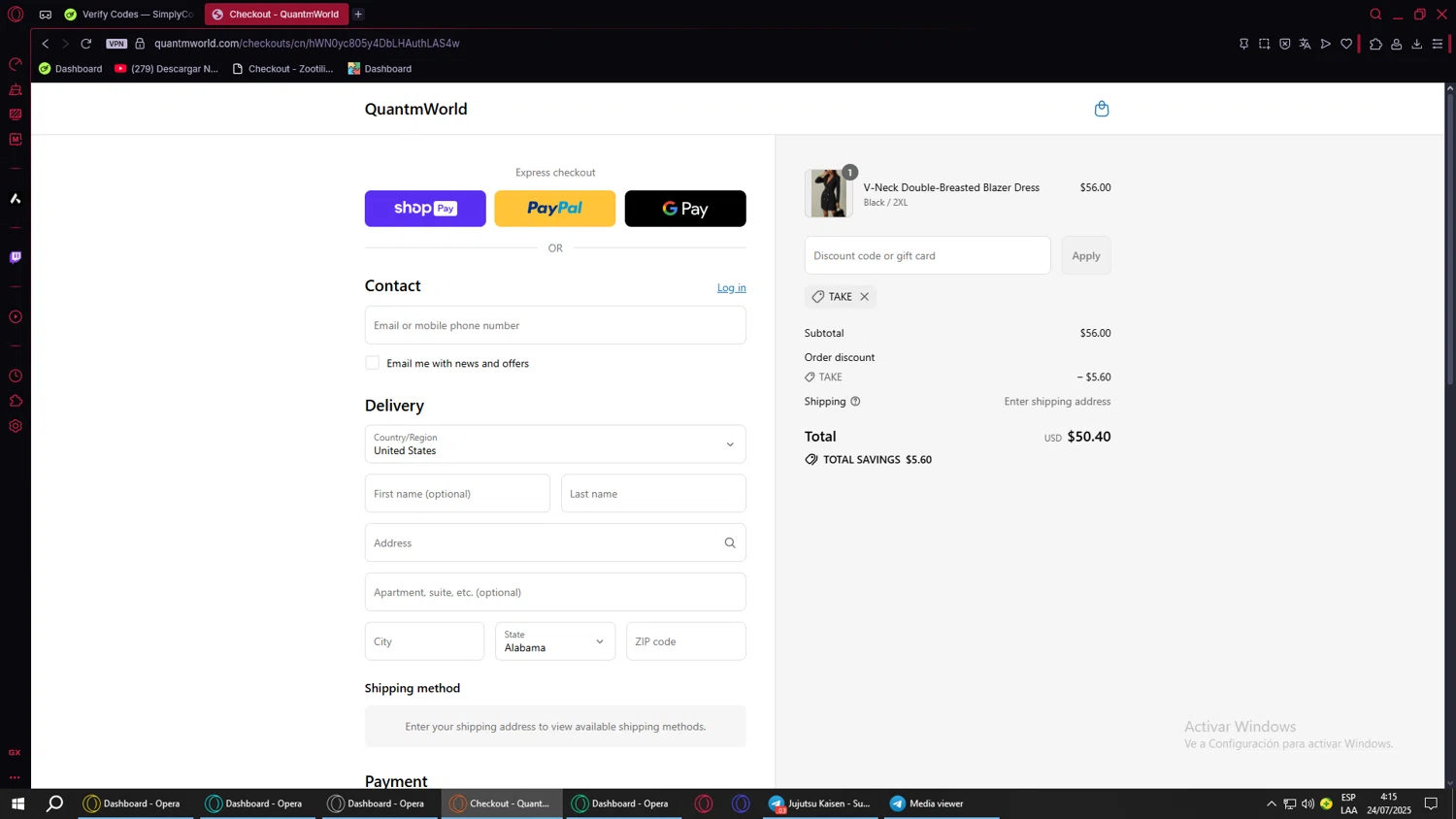Open Windows taskbar search

click(x=54, y=803)
